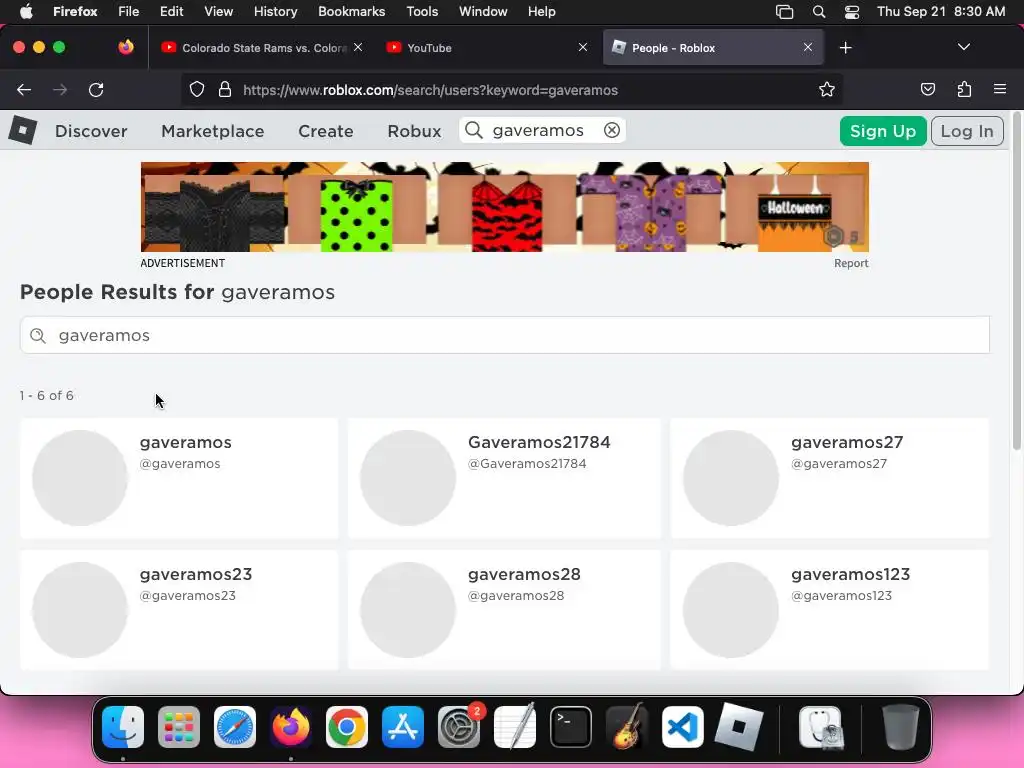1024x768 pixels.
Task: Open App Store from the Dock
Action: pos(403,727)
